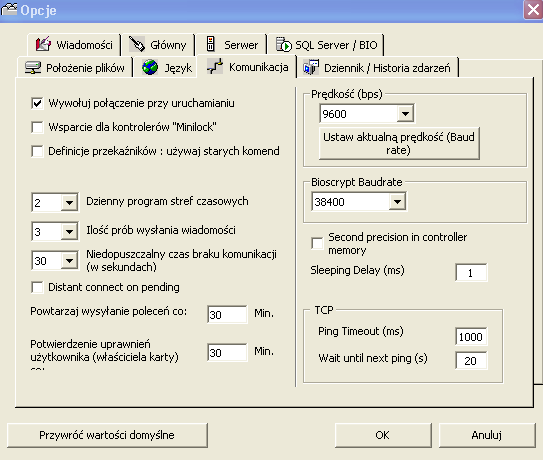
Task: Open Ilość prób wysłania wiadomości dropdown
Action: click(69, 231)
